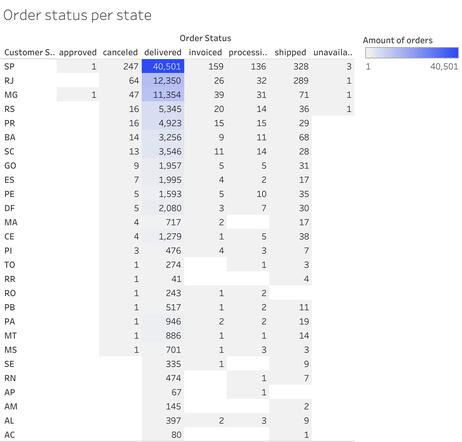Select the canceled column header

pyautogui.click(x=120, y=52)
